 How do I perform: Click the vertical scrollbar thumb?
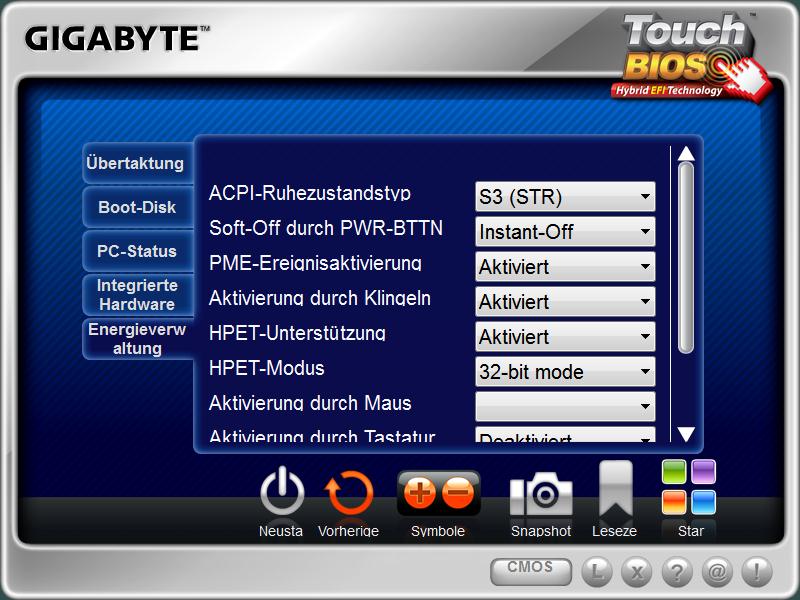coord(686,258)
